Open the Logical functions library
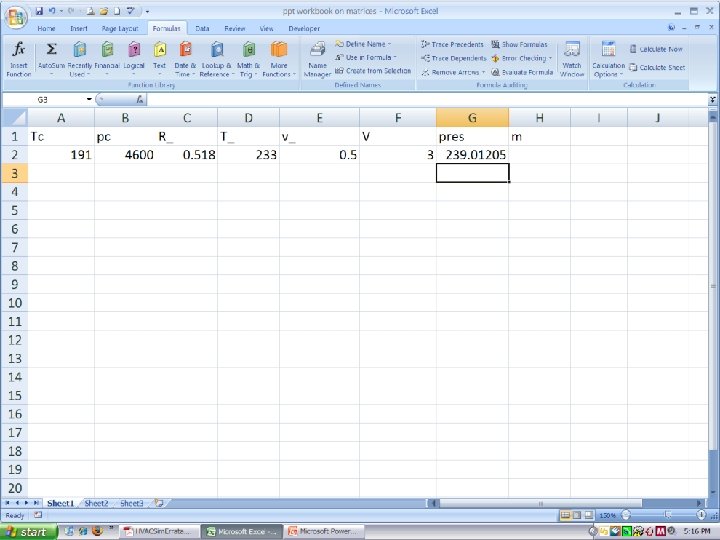720x540 pixels. point(134,59)
